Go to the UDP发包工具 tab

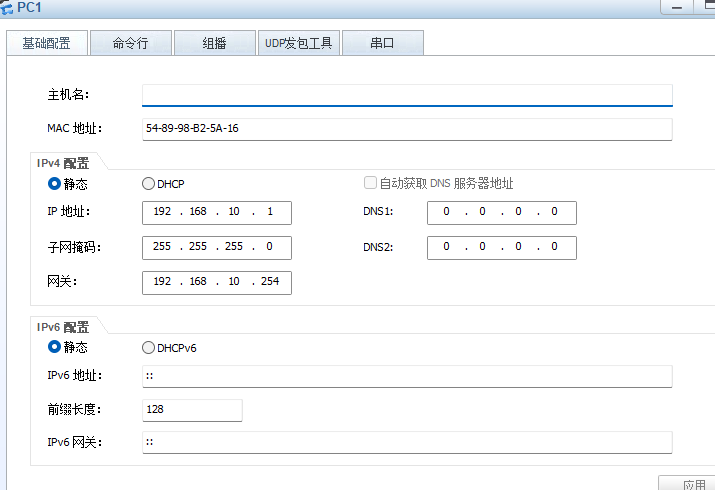click(x=298, y=43)
